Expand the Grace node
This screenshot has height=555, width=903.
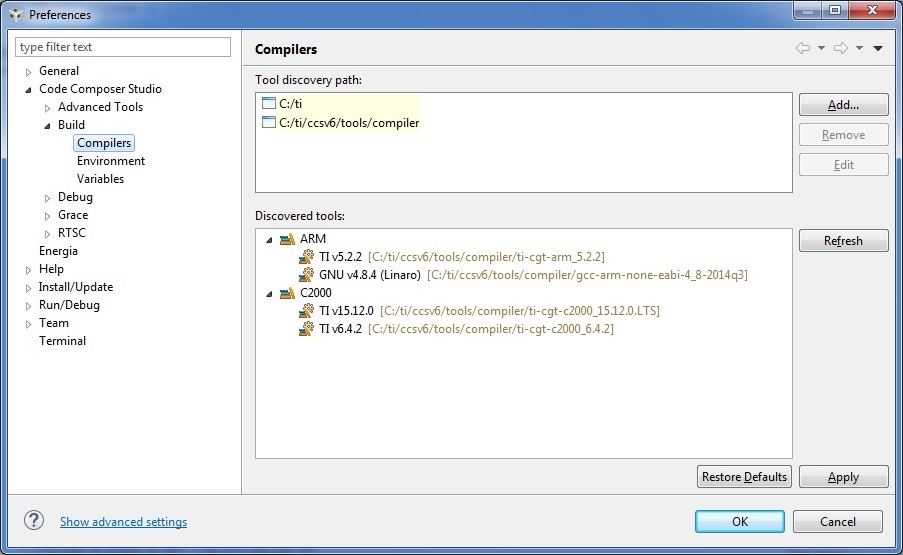click(47, 216)
